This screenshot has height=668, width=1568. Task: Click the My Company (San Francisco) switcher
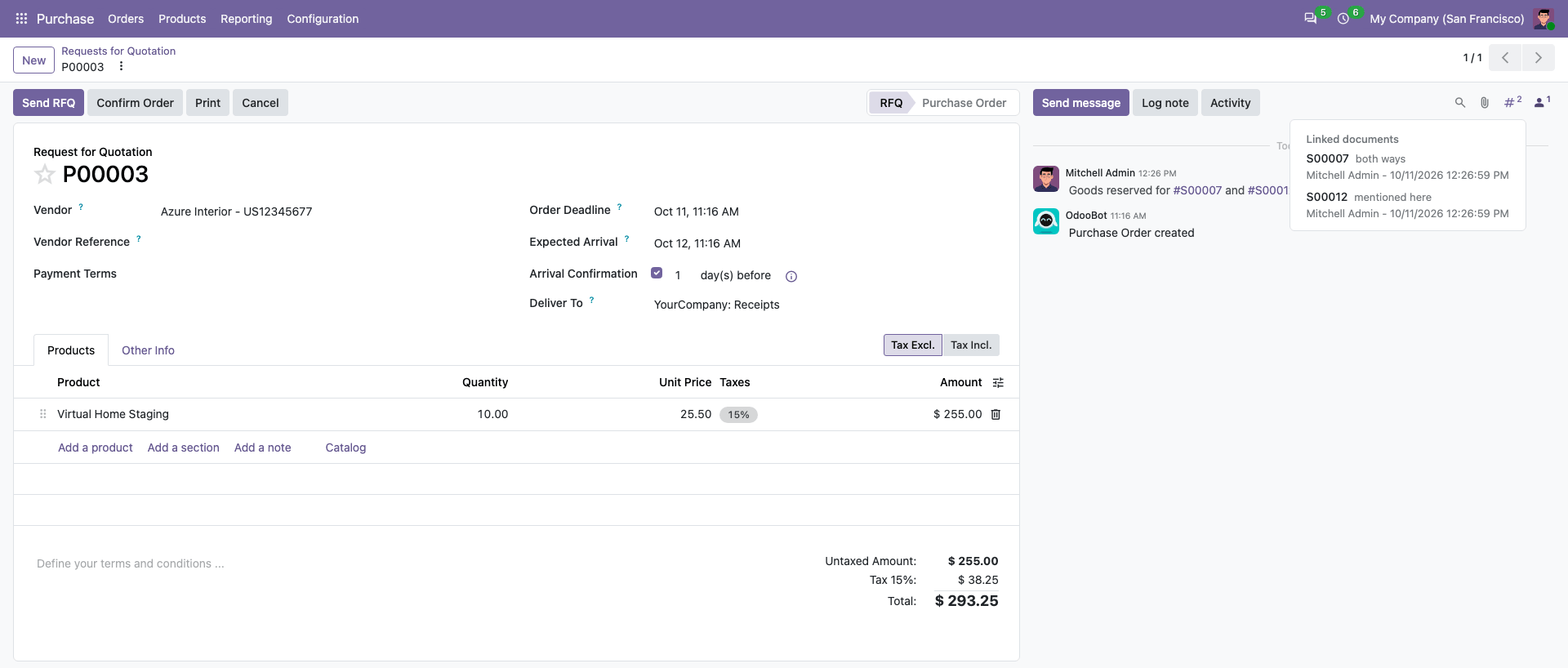click(x=1446, y=19)
